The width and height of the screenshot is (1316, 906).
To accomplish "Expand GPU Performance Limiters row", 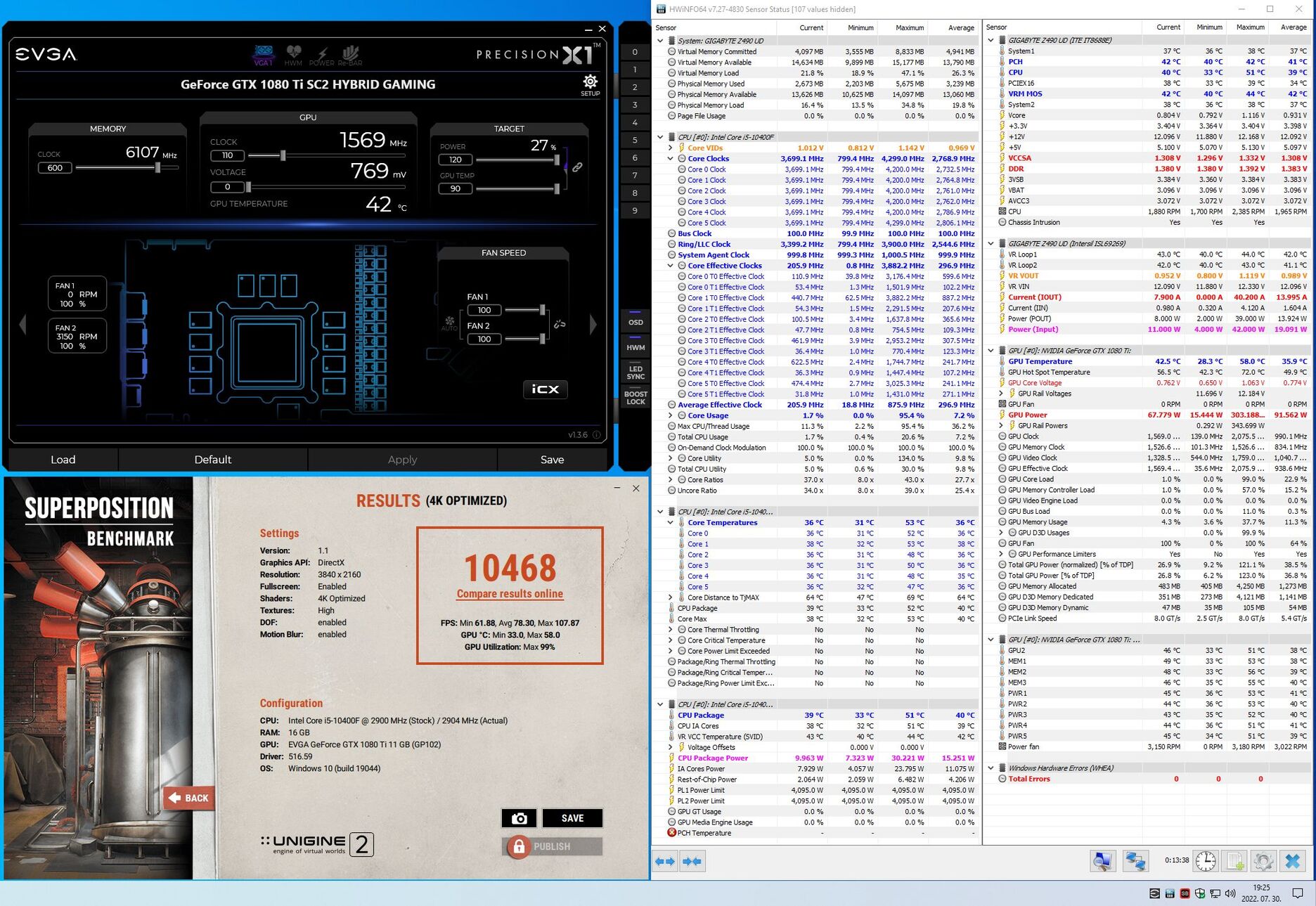I will [x=1001, y=554].
